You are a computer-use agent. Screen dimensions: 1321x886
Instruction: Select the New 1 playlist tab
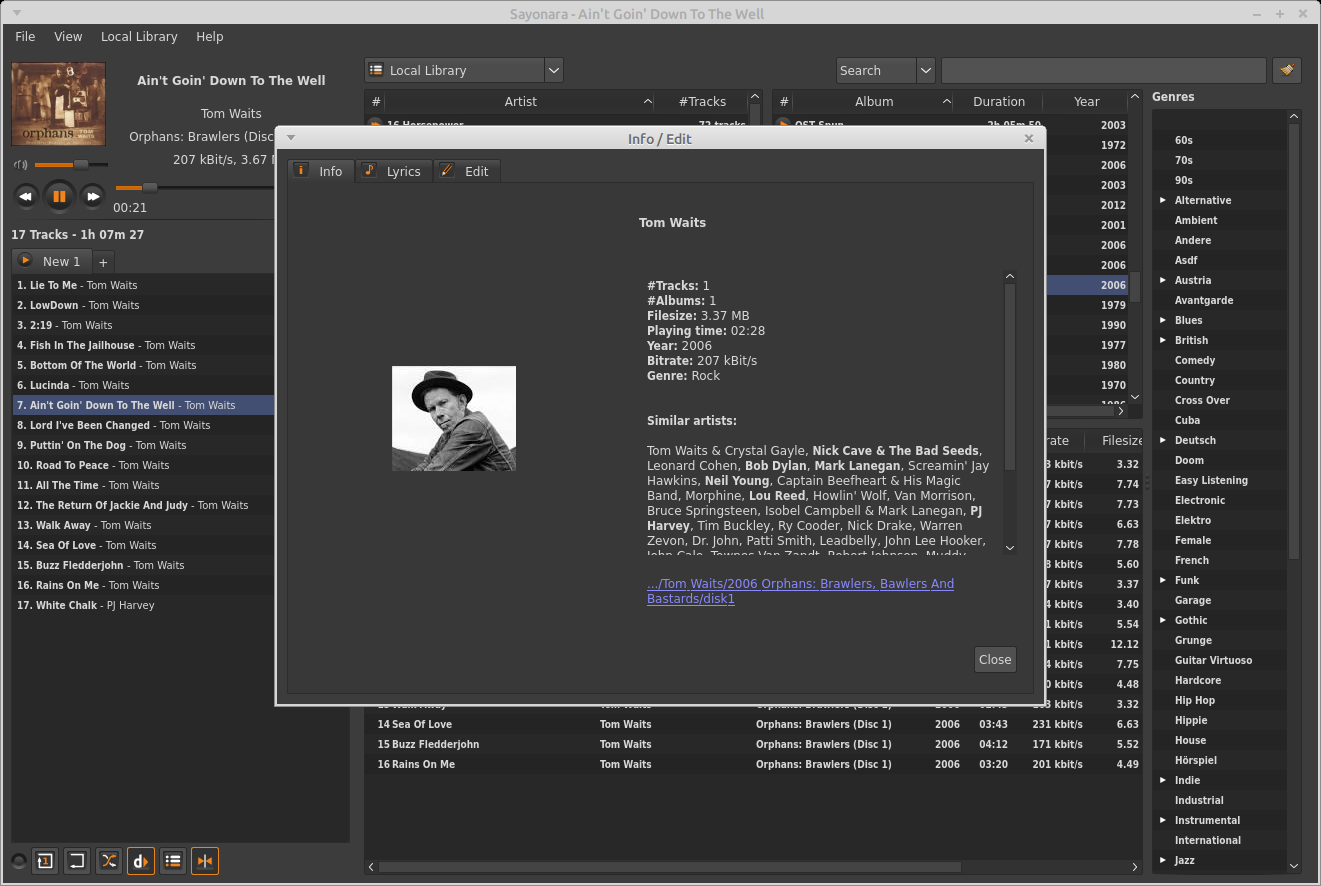52,261
